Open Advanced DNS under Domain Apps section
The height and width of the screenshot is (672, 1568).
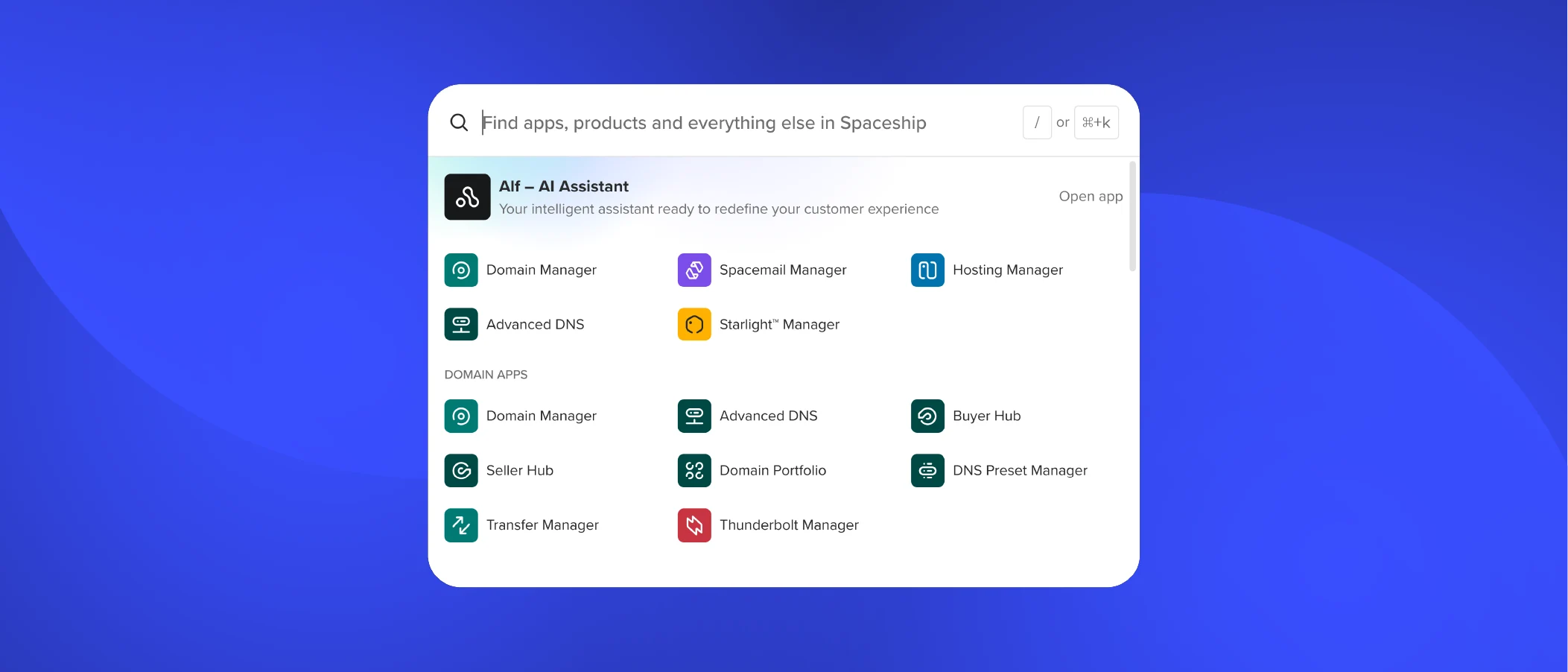click(x=768, y=416)
